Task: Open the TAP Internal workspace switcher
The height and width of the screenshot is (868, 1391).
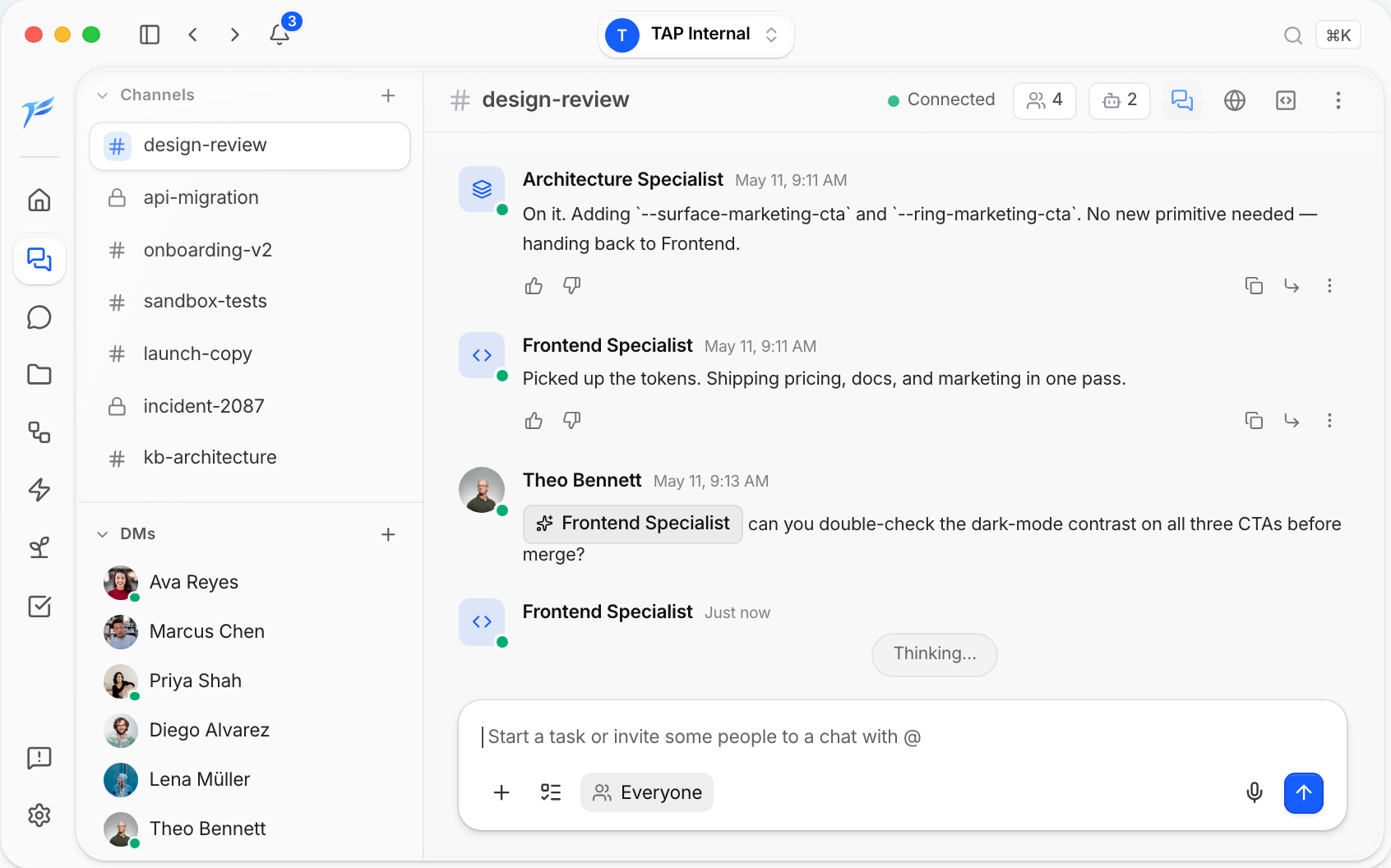Action: tap(695, 35)
